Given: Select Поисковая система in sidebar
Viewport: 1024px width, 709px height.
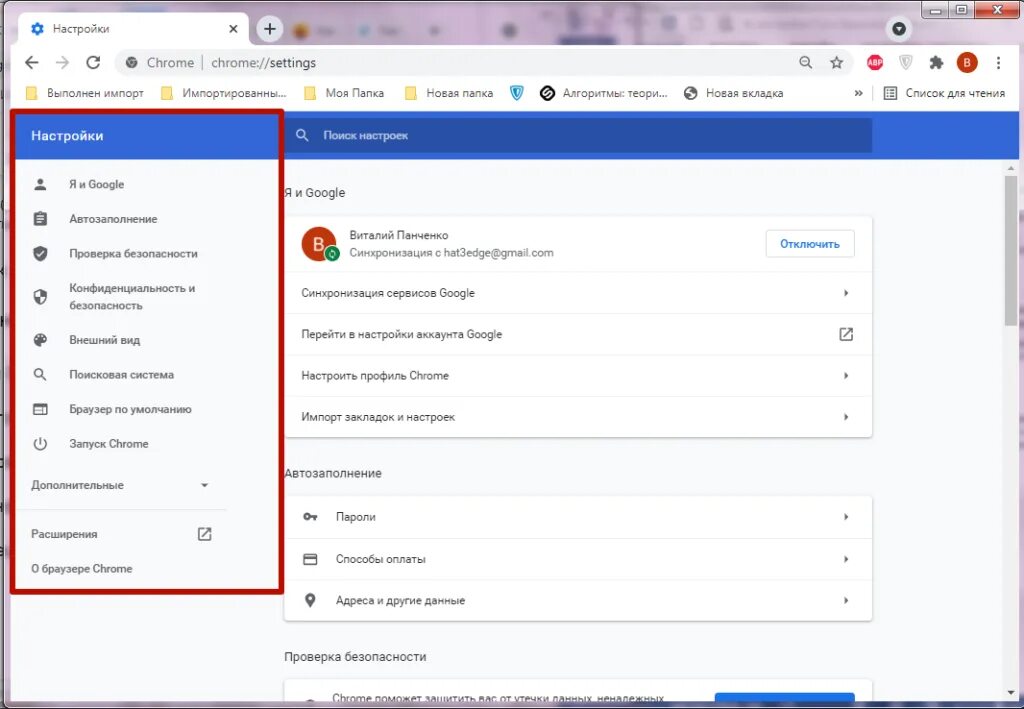Looking at the screenshot, I should pyautogui.click(x=121, y=374).
